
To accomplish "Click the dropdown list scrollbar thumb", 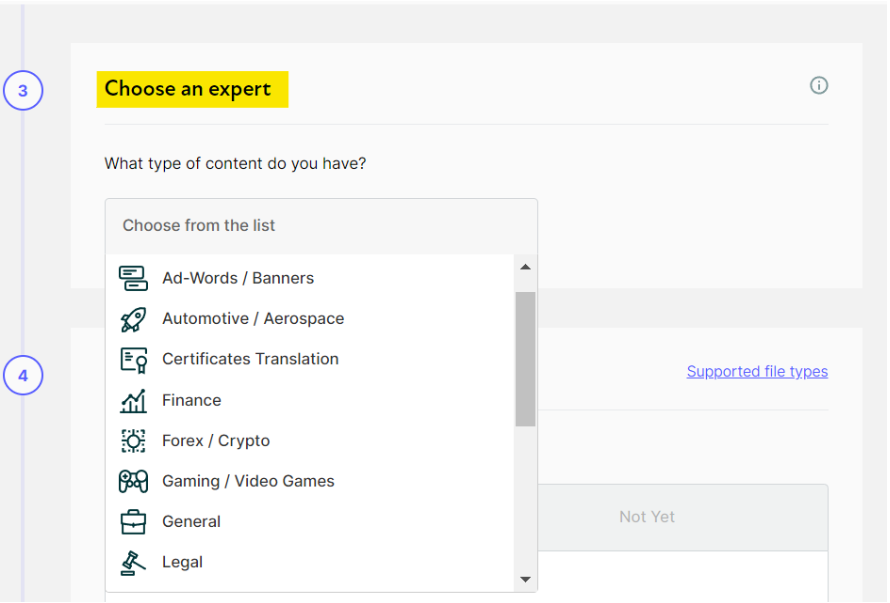I will [x=525, y=358].
